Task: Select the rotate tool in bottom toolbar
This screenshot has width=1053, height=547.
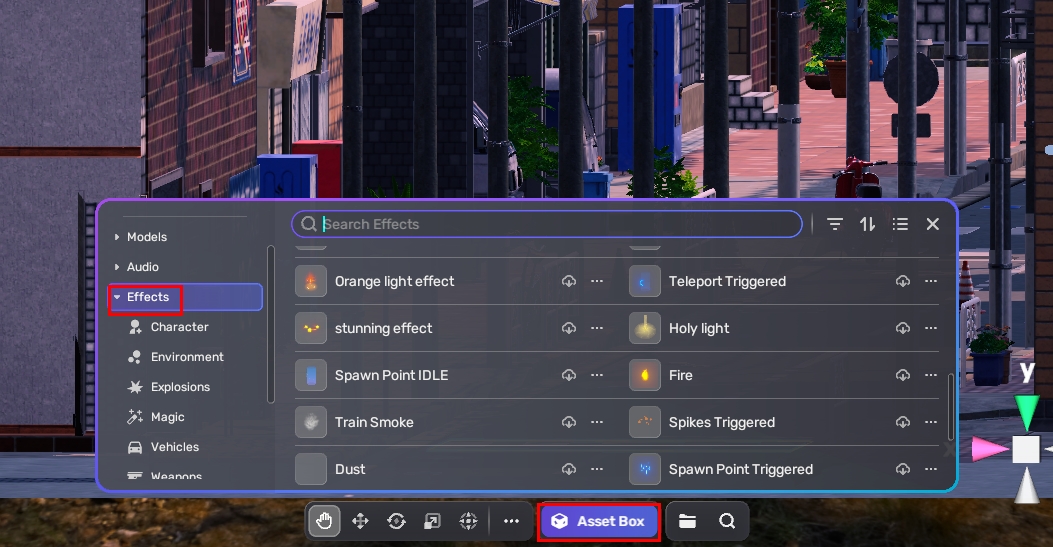Action: coord(396,521)
